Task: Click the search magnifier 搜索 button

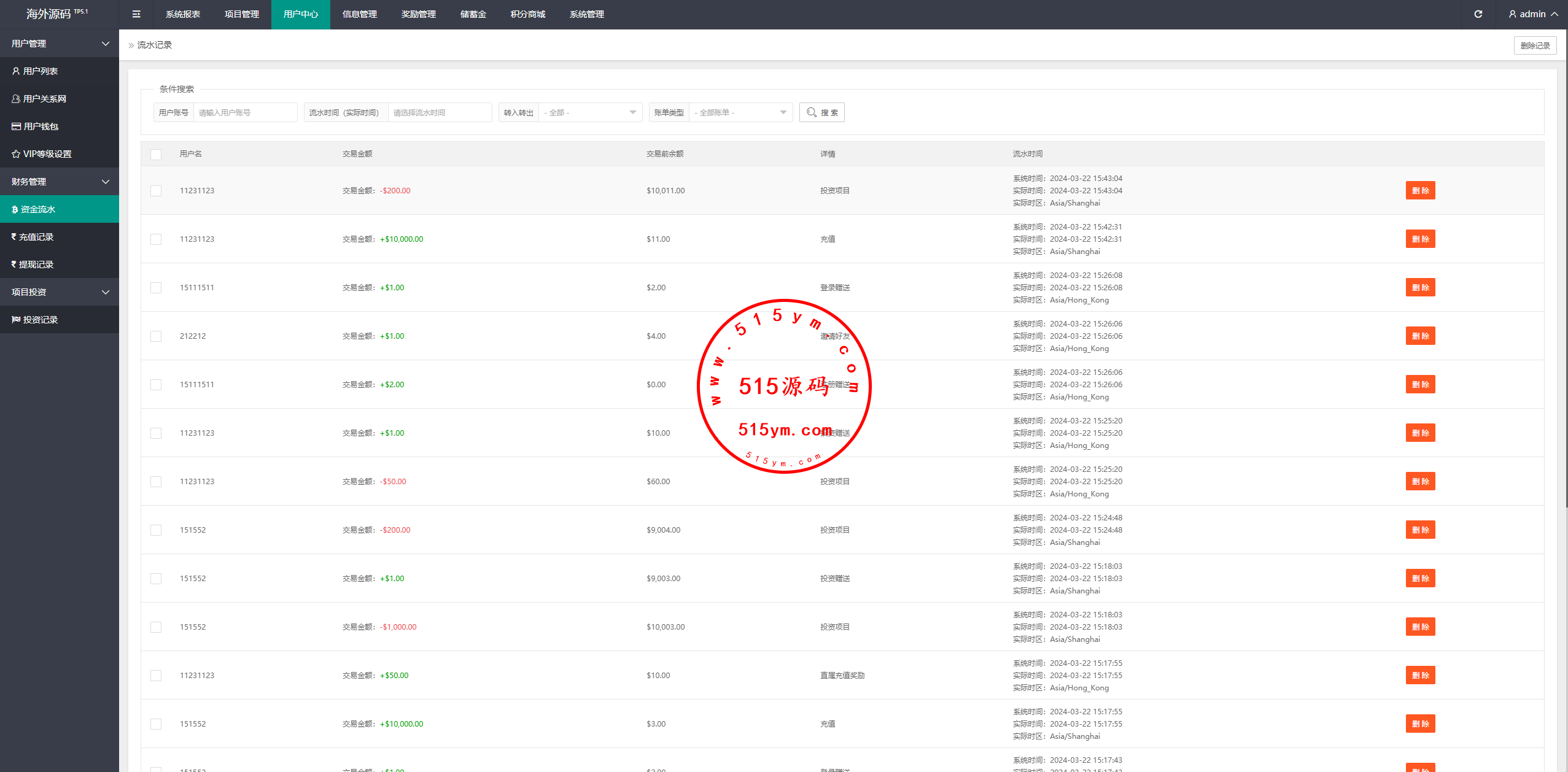Action: tap(821, 112)
